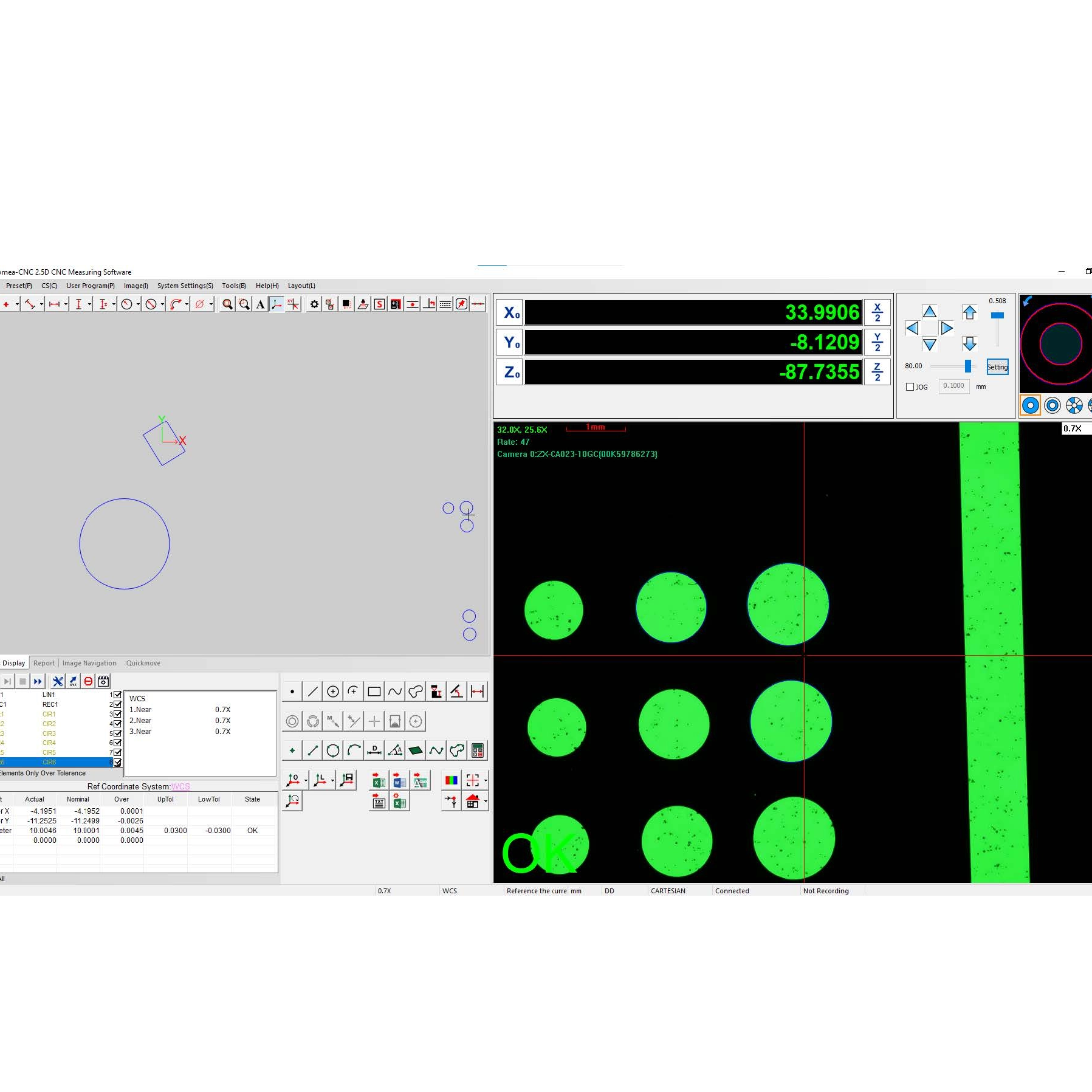Export results to TXT file icon
The height and width of the screenshot is (1092, 1092).
coord(379,802)
